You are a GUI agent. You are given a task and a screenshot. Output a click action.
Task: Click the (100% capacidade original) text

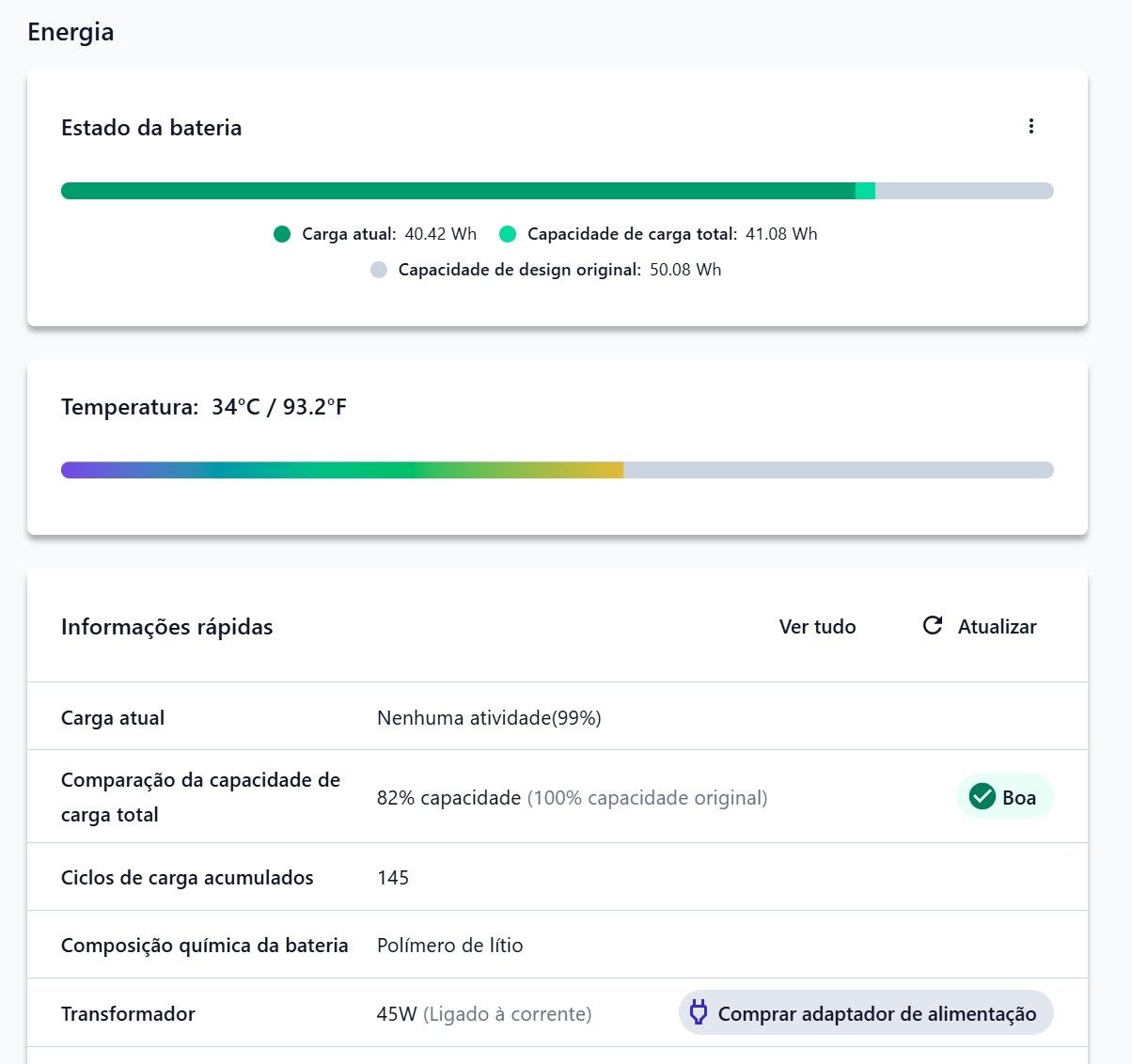[647, 798]
